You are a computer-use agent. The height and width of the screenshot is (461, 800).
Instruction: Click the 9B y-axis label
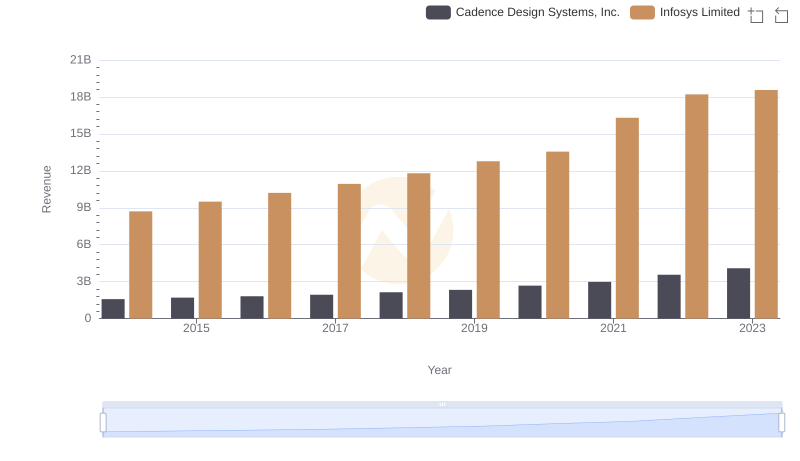[x=84, y=208]
